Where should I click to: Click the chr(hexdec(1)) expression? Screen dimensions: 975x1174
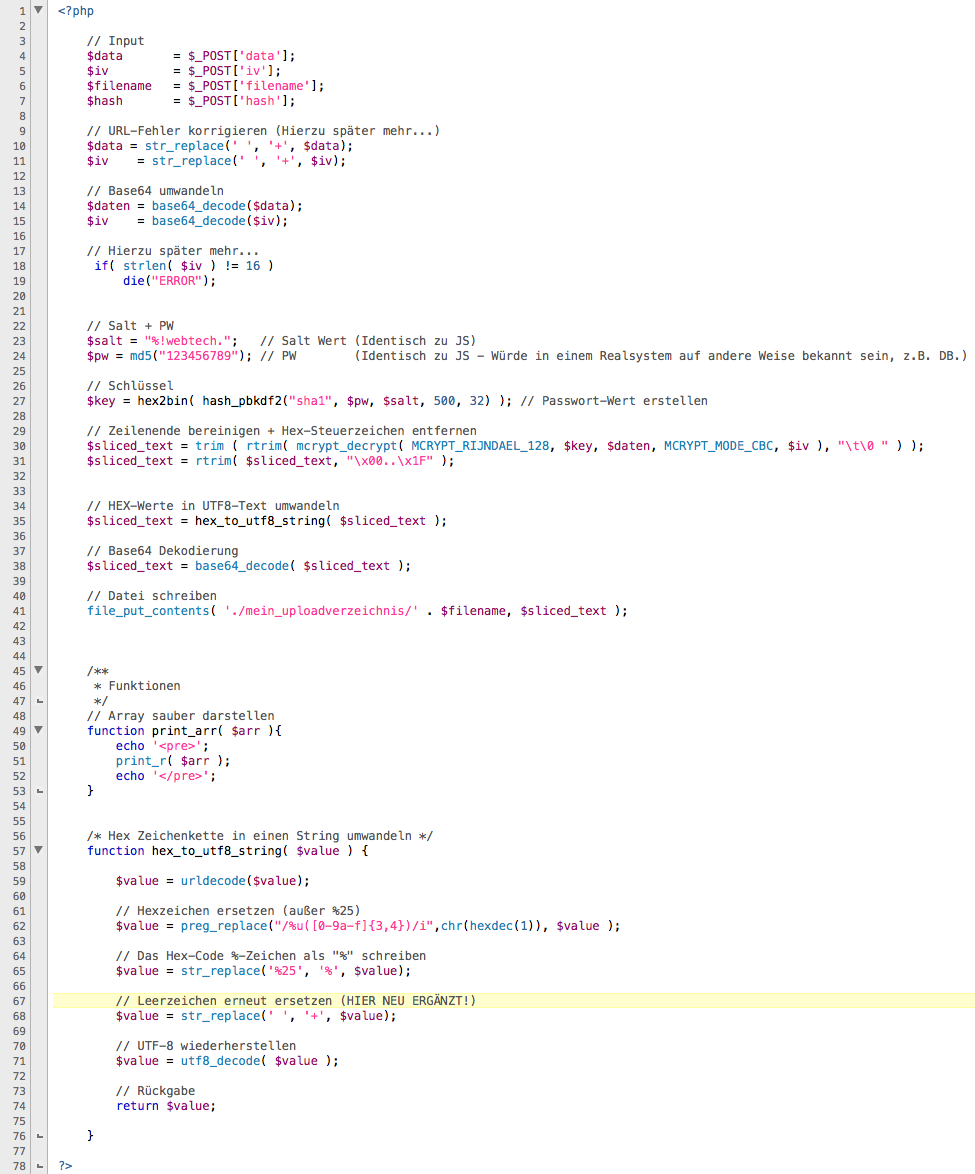[x=491, y=926]
